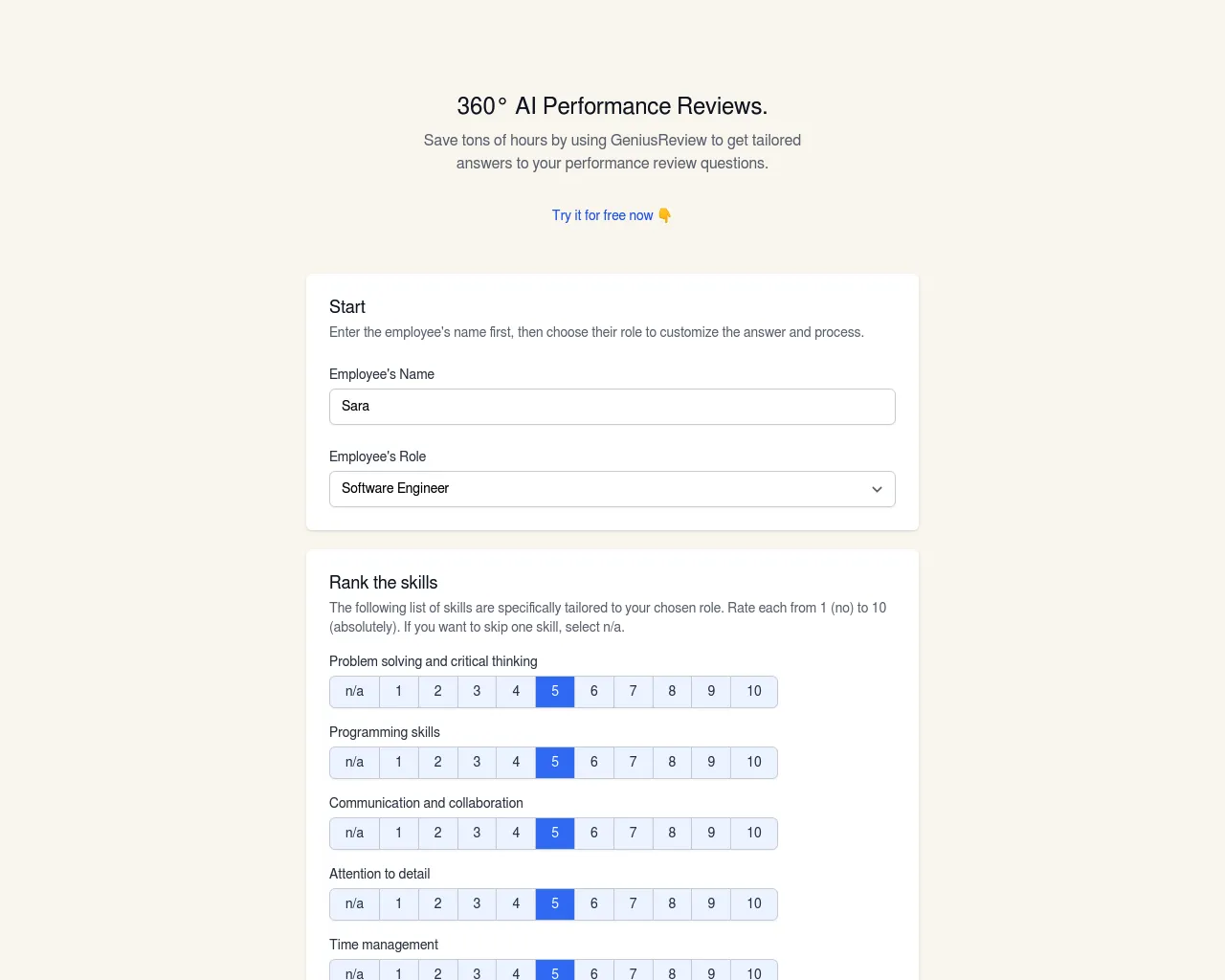Set Programming skills rating to 1
Viewport: 1225px width, 980px height.
pos(399,763)
